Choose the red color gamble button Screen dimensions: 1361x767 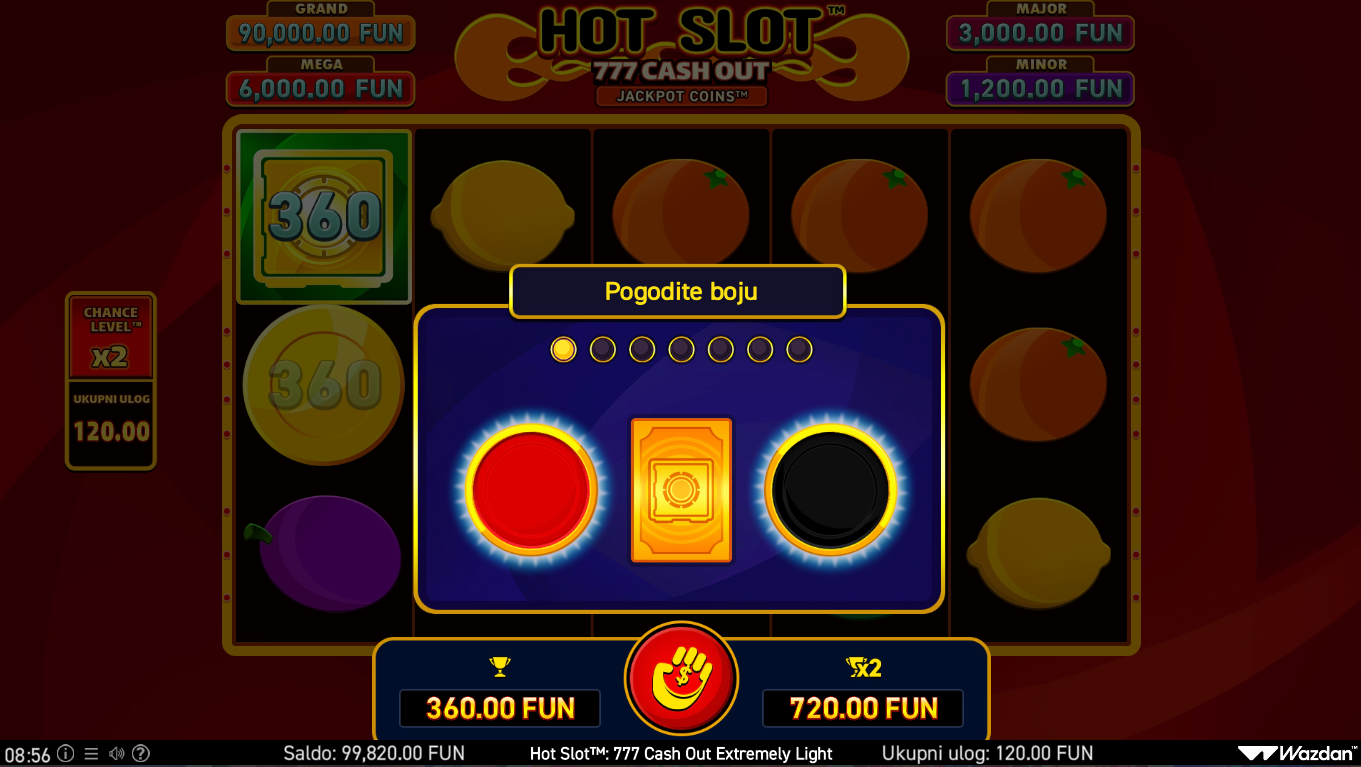530,490
